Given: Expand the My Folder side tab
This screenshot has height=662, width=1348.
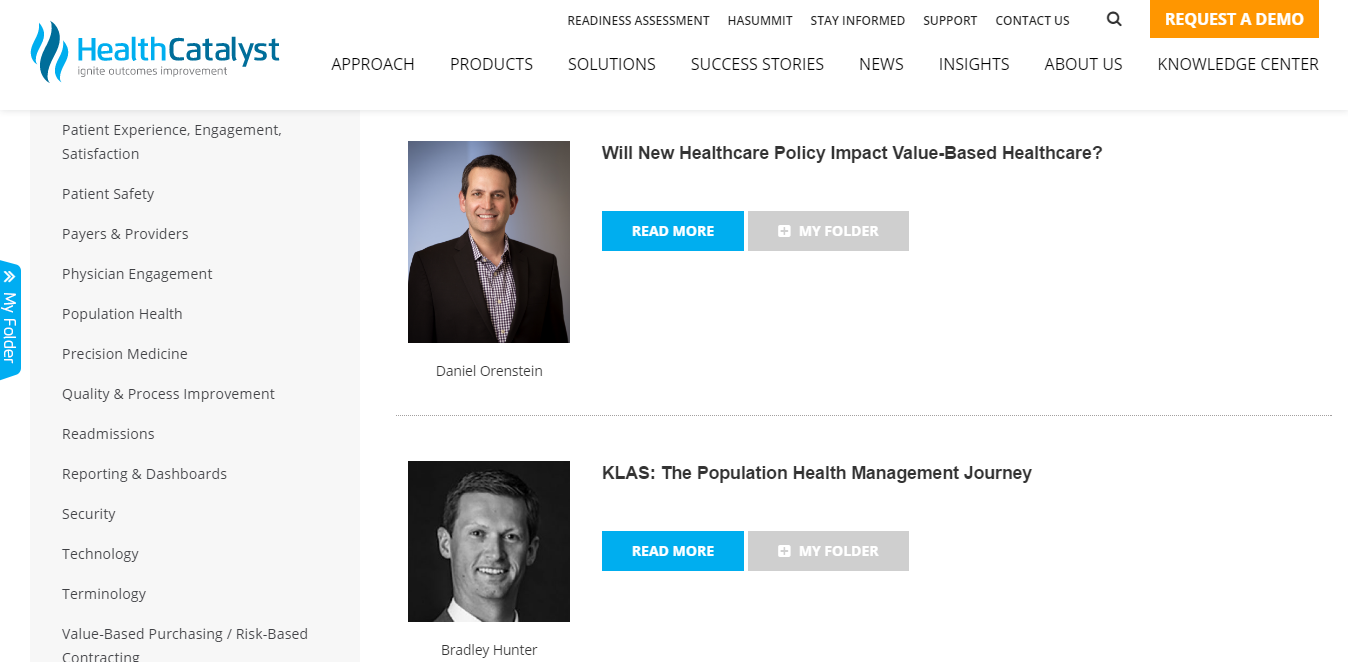Looking at the screenshot, I should (x=10, y=320).
